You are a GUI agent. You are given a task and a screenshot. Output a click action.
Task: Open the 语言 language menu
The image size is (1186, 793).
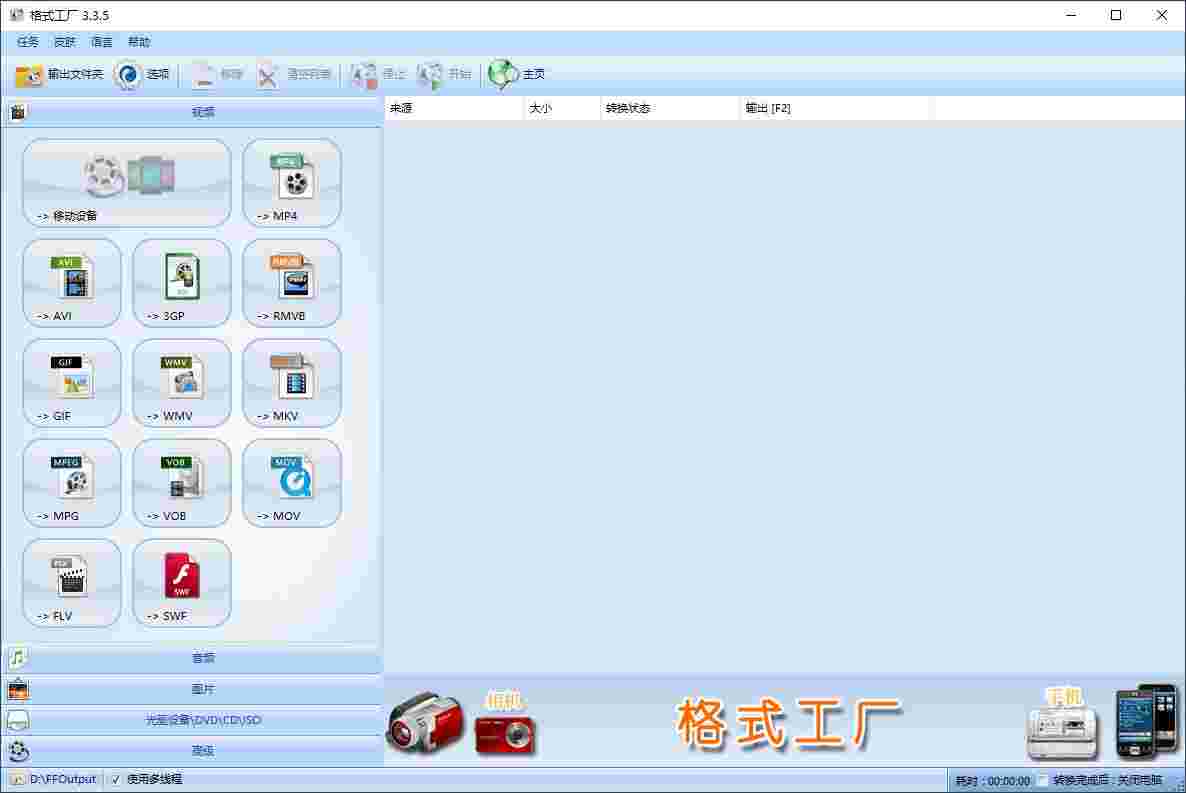(x=101, y=42)
